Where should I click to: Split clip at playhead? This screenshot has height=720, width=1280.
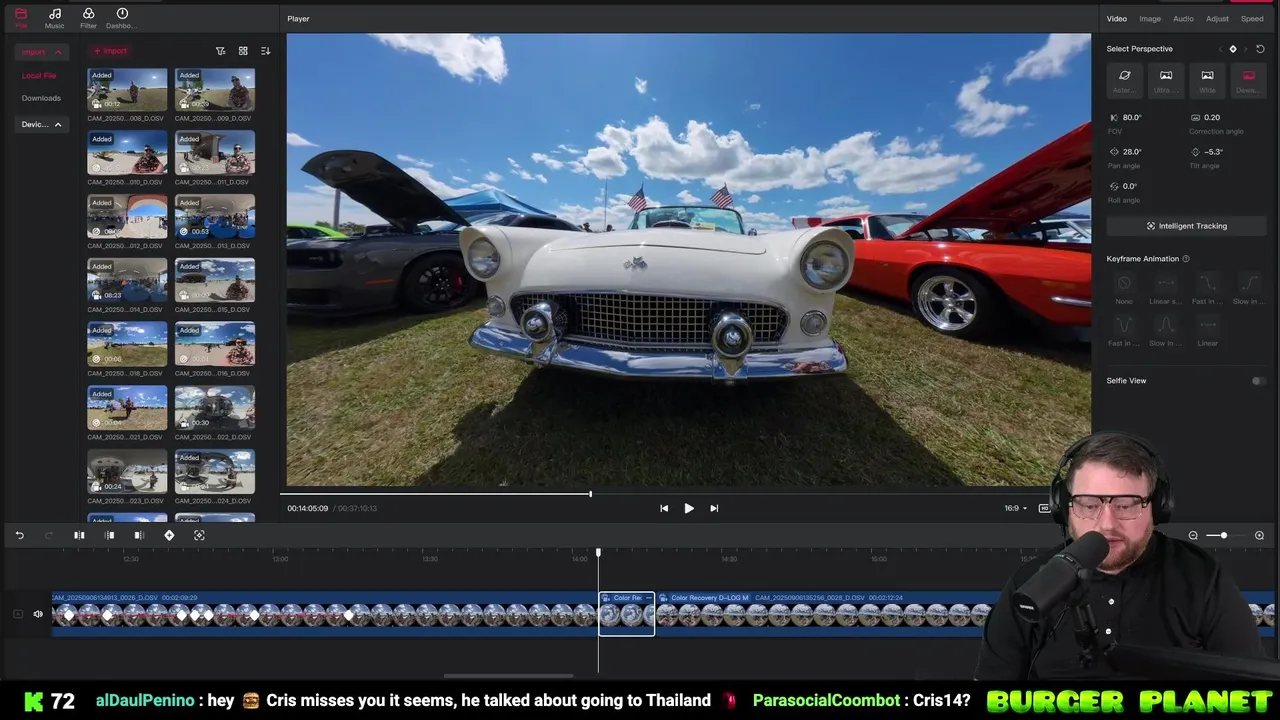[79, 535]
